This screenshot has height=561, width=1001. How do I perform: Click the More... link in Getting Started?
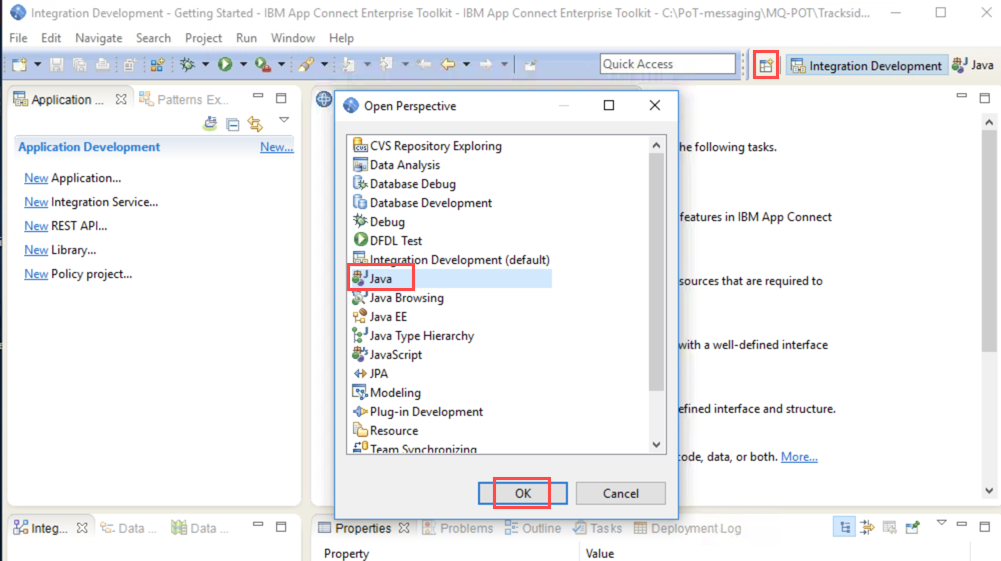click(x=799, y=457)
